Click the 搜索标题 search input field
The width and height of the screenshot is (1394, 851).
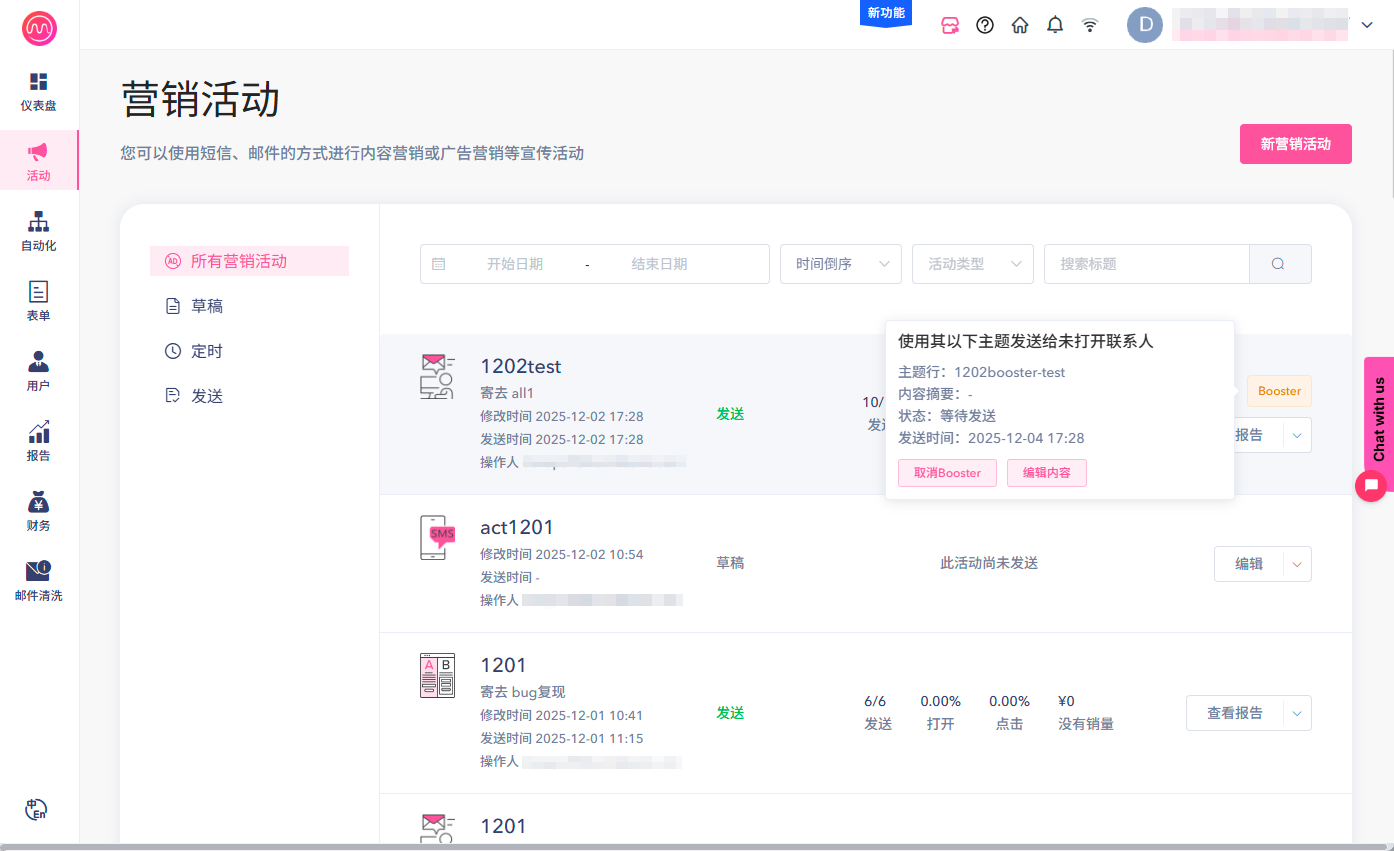pos(1146,264)
